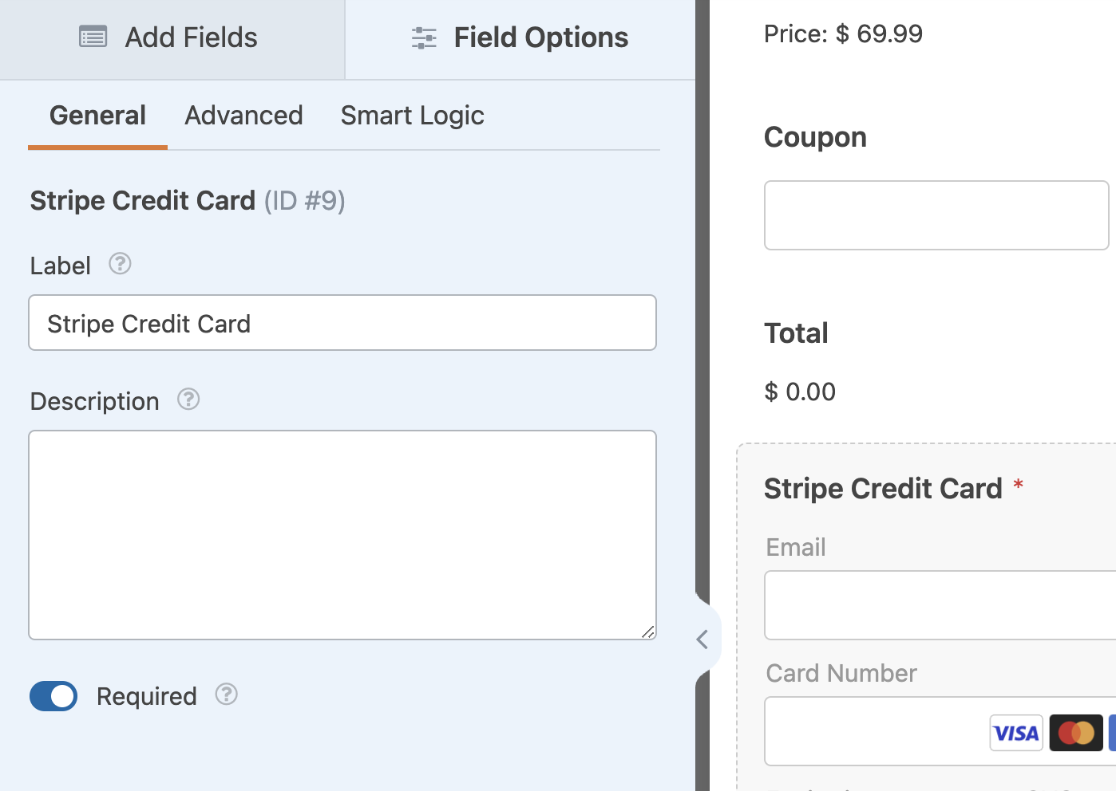Click the Field Options sliders icon
1116x791 pixels.
click(424, 38)
